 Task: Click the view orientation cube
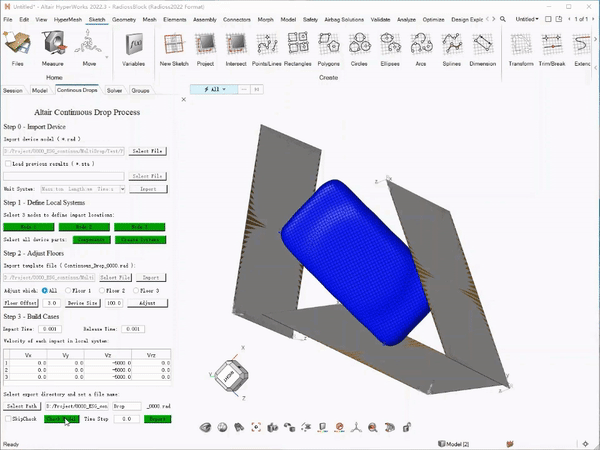pos(231,375)
